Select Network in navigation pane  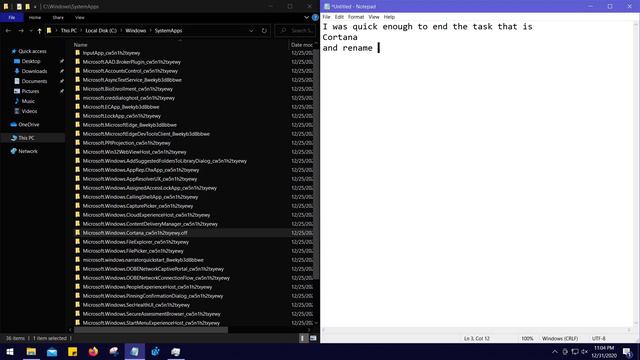tap(28, 151)
